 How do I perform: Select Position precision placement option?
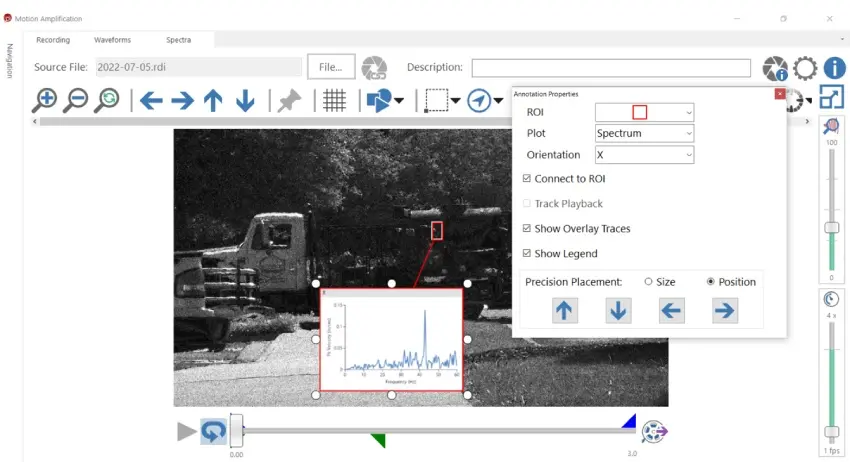pyautogui.click(x=710, y=281)
